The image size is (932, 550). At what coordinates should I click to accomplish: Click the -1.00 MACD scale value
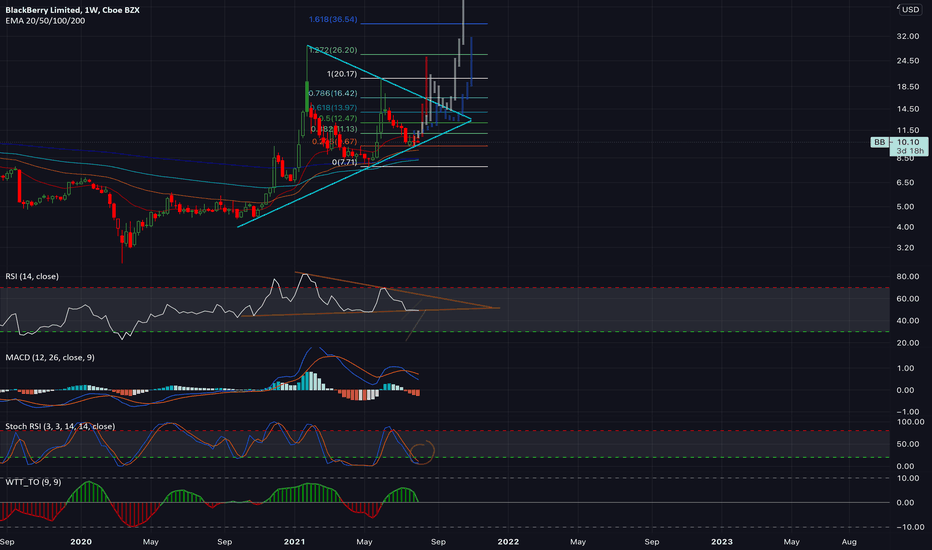(906, 412)
